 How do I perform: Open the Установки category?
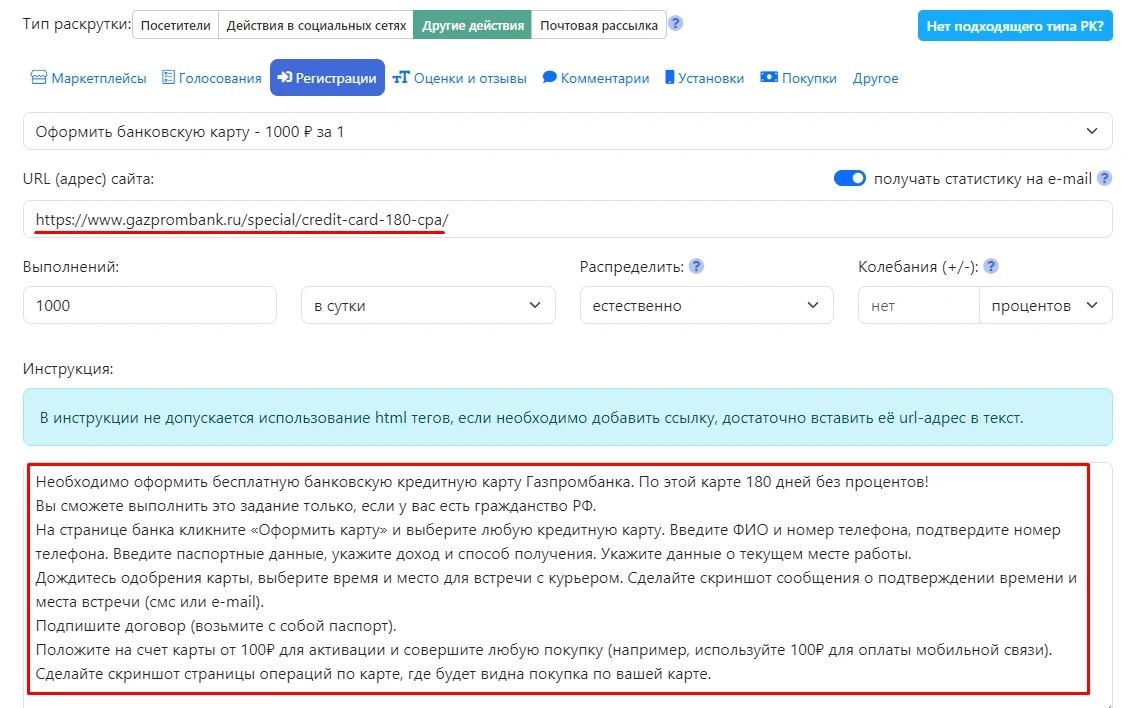pos(704,78)
